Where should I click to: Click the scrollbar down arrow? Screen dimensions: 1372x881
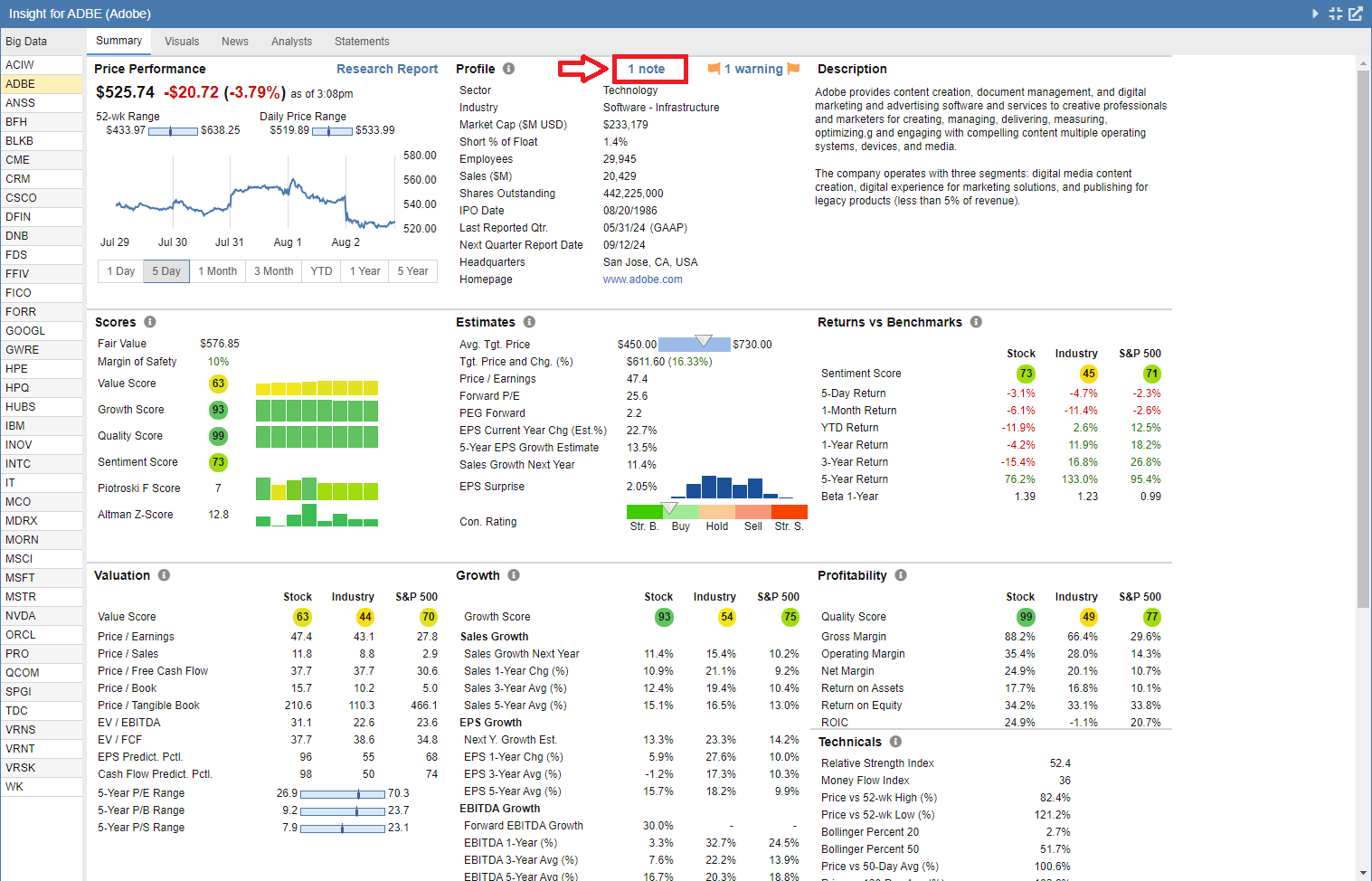[x=1363, y=873]
